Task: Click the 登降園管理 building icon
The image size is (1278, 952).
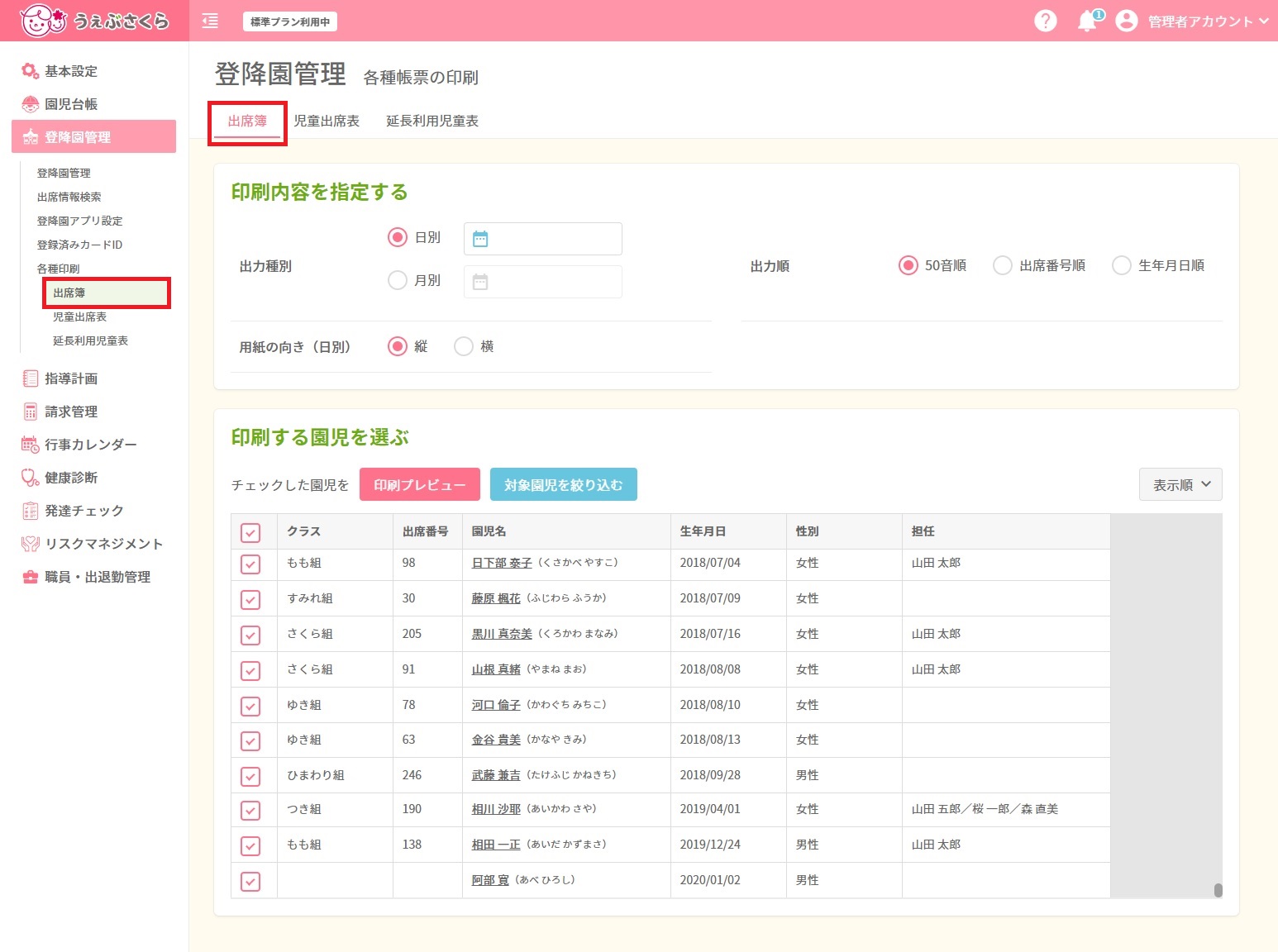Action: point(30,137)
